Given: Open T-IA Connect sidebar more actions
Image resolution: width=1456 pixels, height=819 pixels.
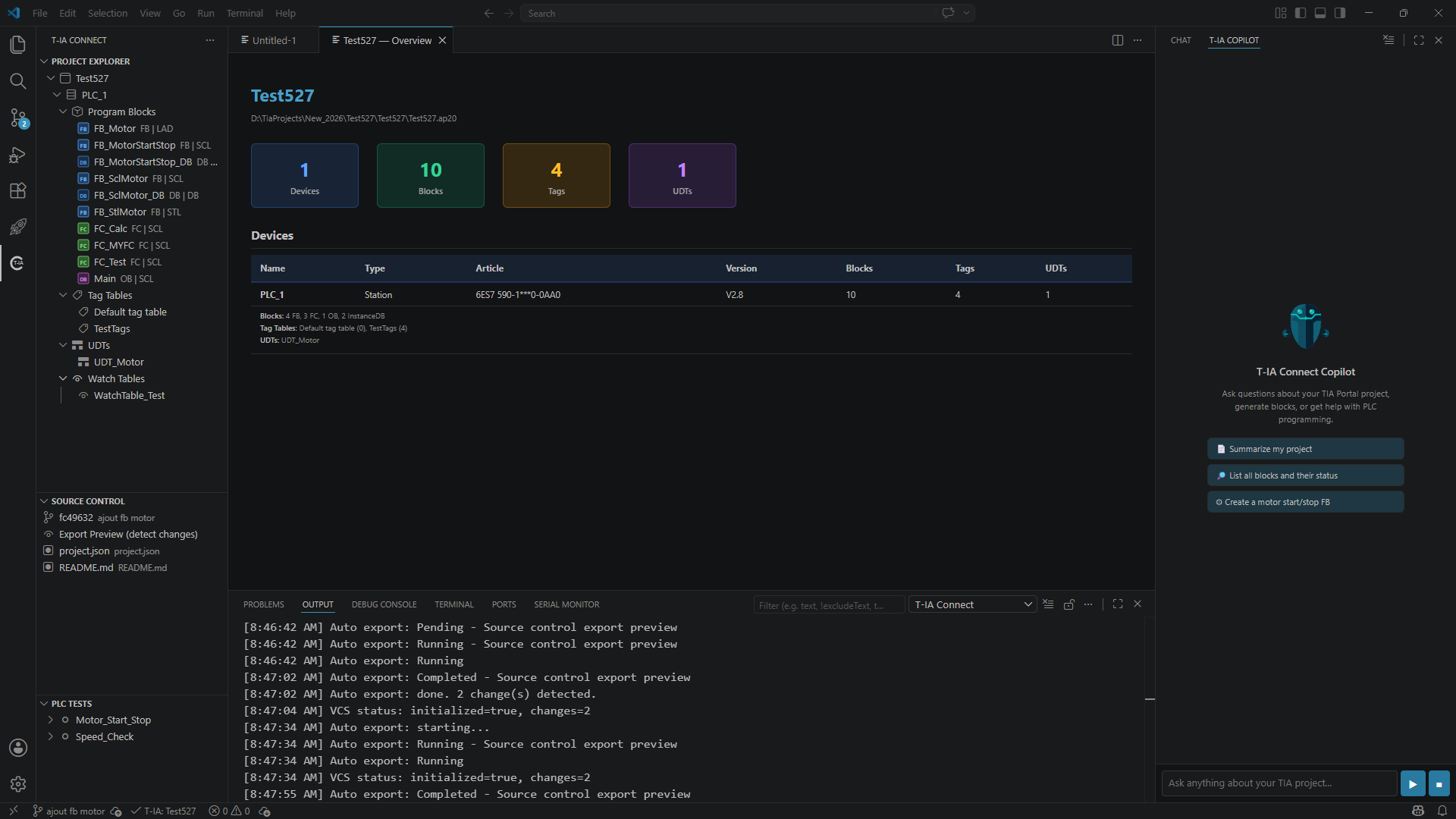Looking at the screenshot, I should point(210,40).
